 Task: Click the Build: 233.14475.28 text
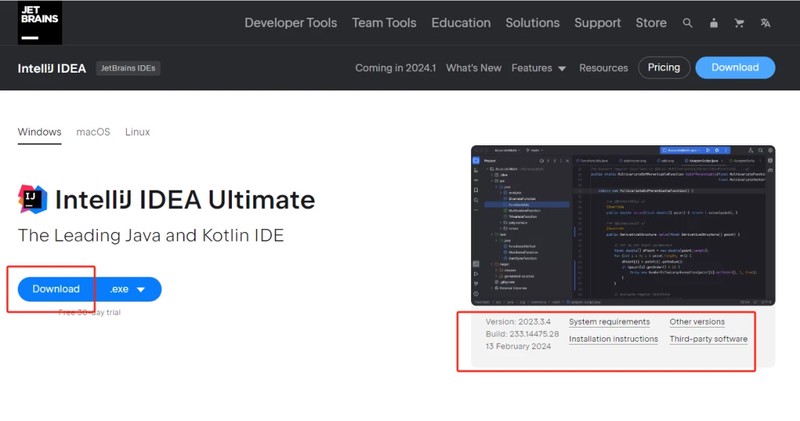(x=522, y=334)
